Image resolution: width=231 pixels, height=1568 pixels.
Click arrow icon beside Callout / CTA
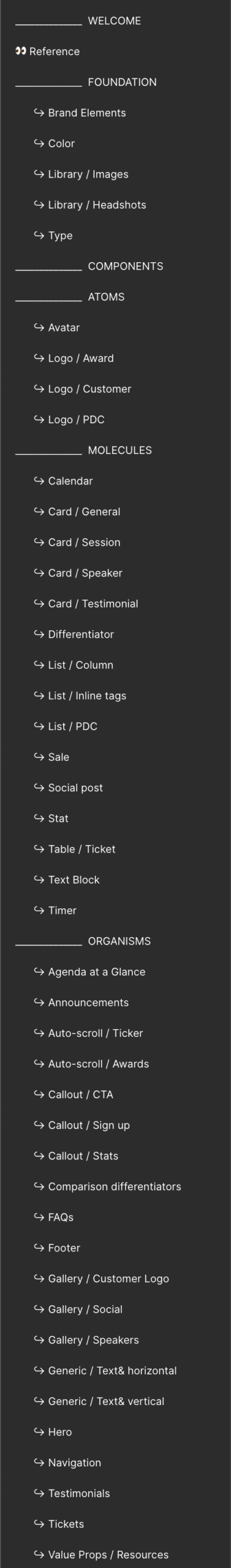pos(39,1094)
